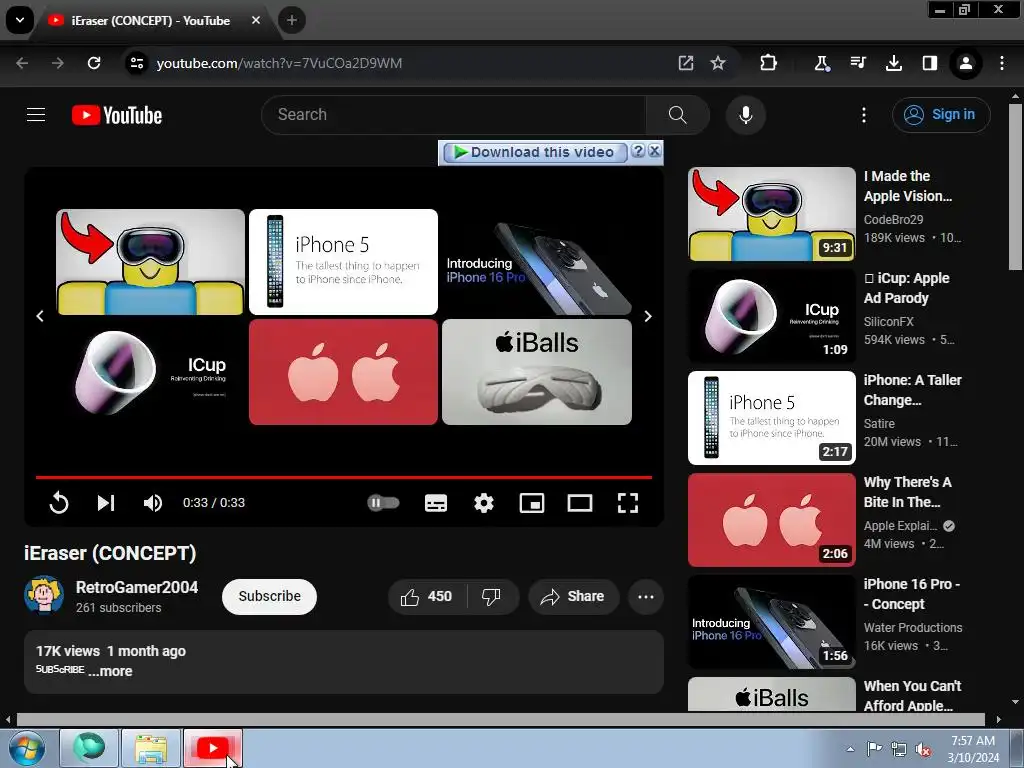Screen dimensions: 1024x768
Task: Open two red apples endscreen card
Action: [x=344, y=372]
